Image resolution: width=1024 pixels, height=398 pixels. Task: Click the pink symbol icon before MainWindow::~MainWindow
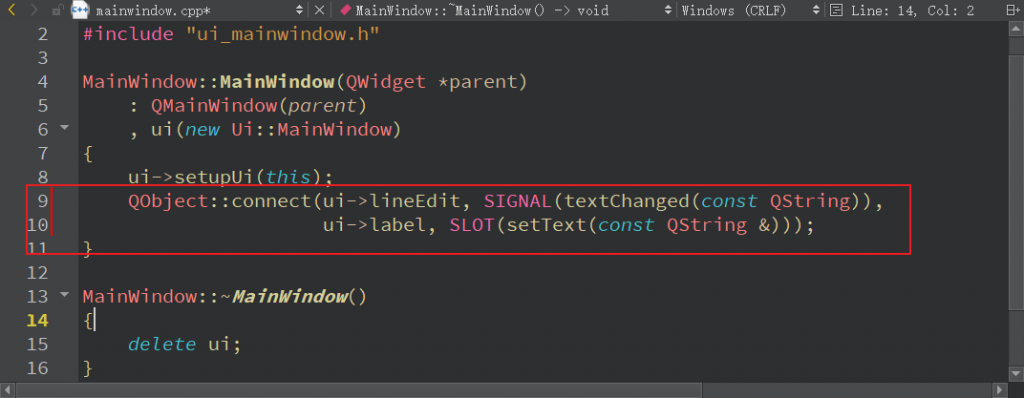coord(346,10)
